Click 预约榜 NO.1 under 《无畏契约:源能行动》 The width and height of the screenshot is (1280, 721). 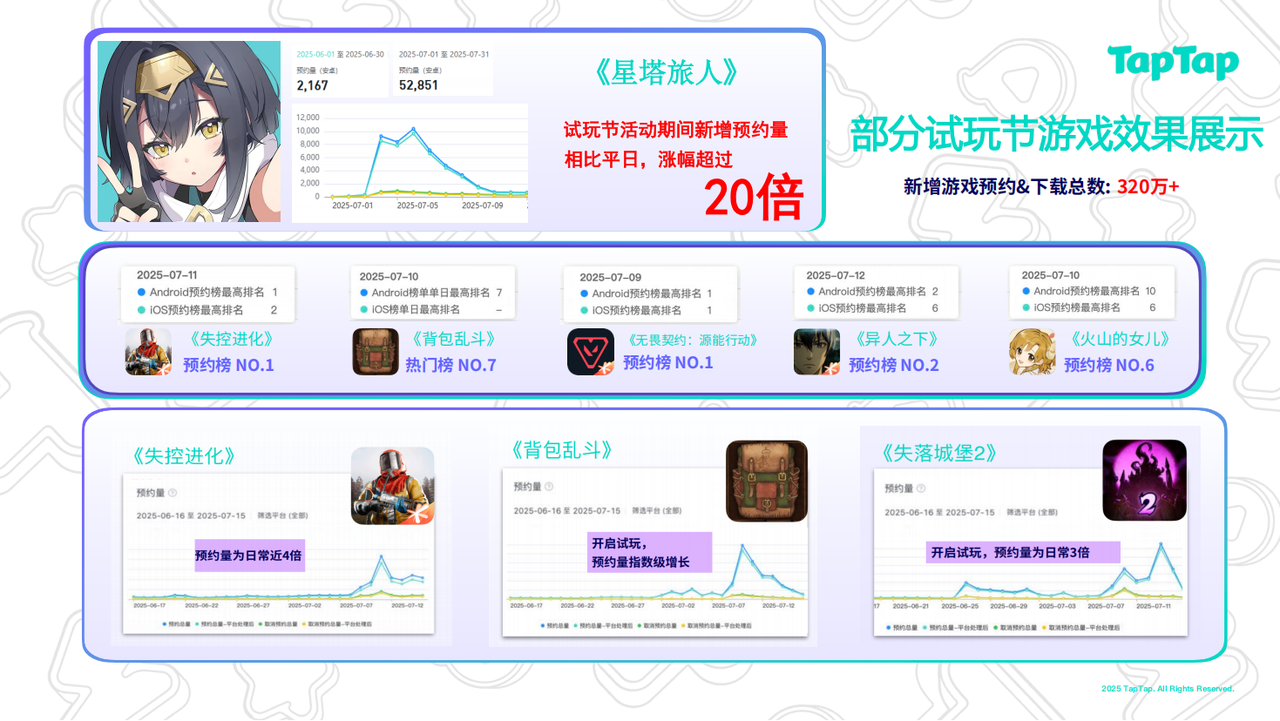click(x=668, y=362)
